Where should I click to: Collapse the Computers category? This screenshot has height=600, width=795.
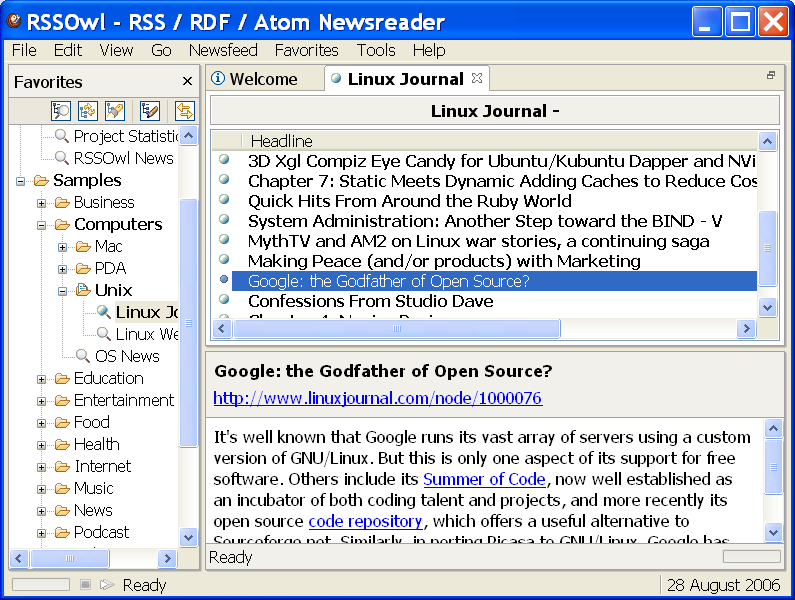pyautogui.click(x=42, y=225)
